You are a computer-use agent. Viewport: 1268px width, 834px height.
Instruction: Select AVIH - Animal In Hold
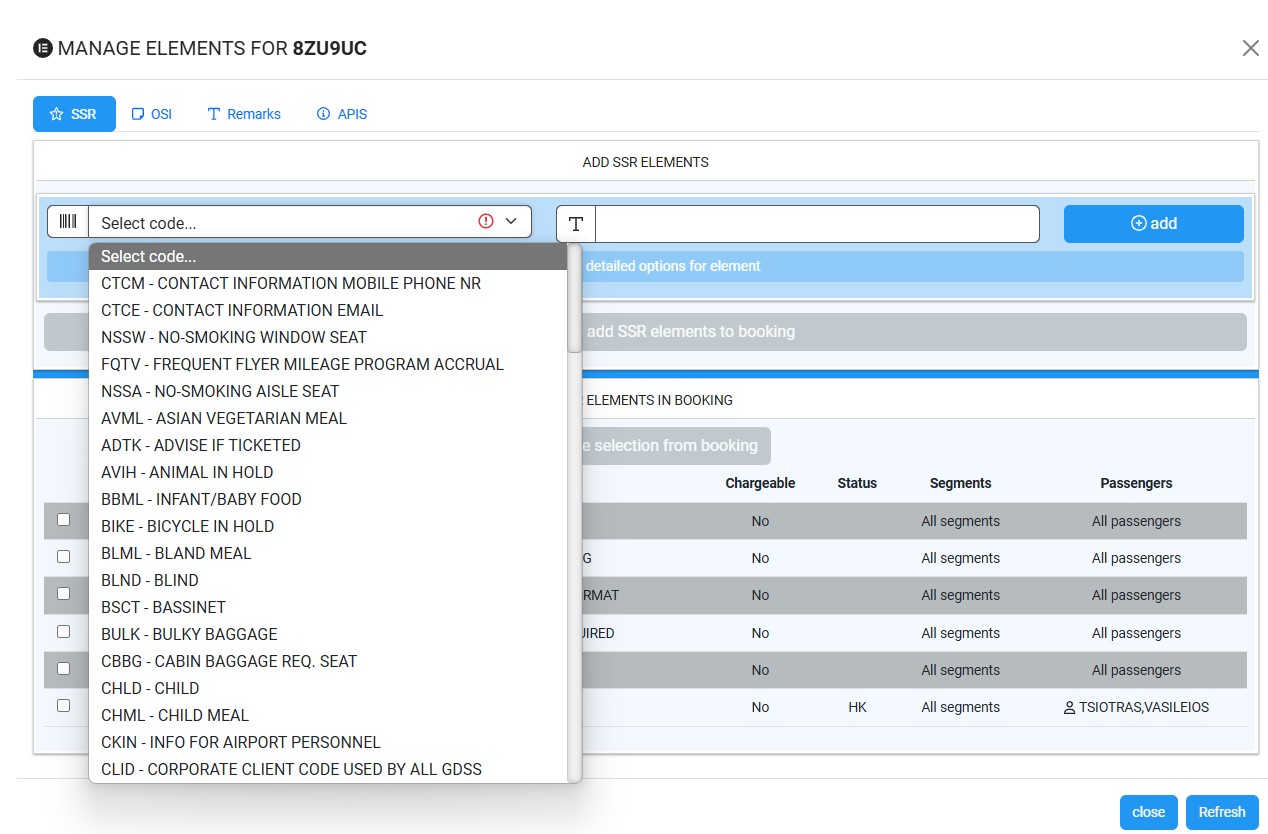[328, 473]
